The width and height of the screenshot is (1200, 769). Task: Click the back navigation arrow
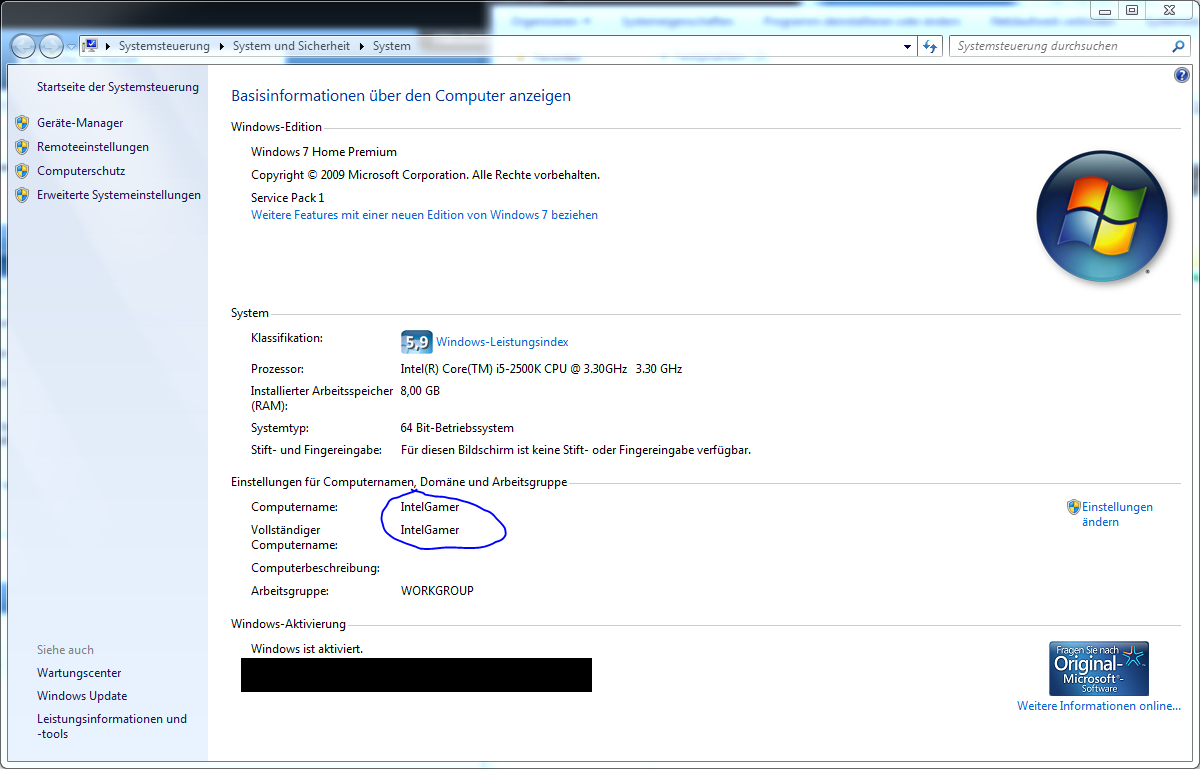pyautogui.click(x=23, y=46)
